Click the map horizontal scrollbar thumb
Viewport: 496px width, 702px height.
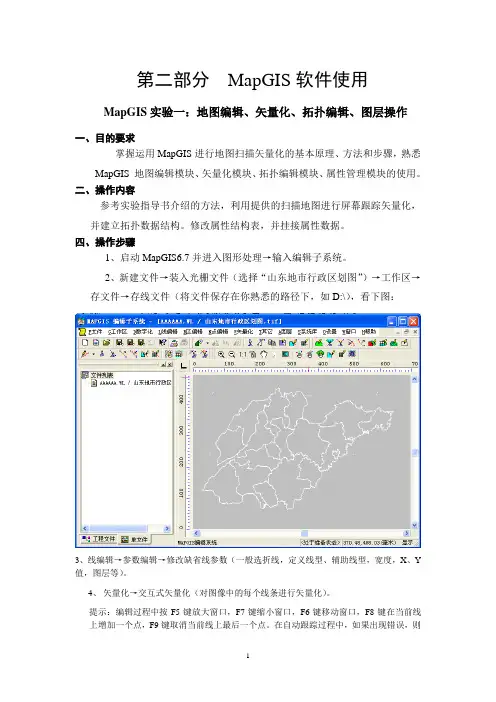tap(304, 533)
